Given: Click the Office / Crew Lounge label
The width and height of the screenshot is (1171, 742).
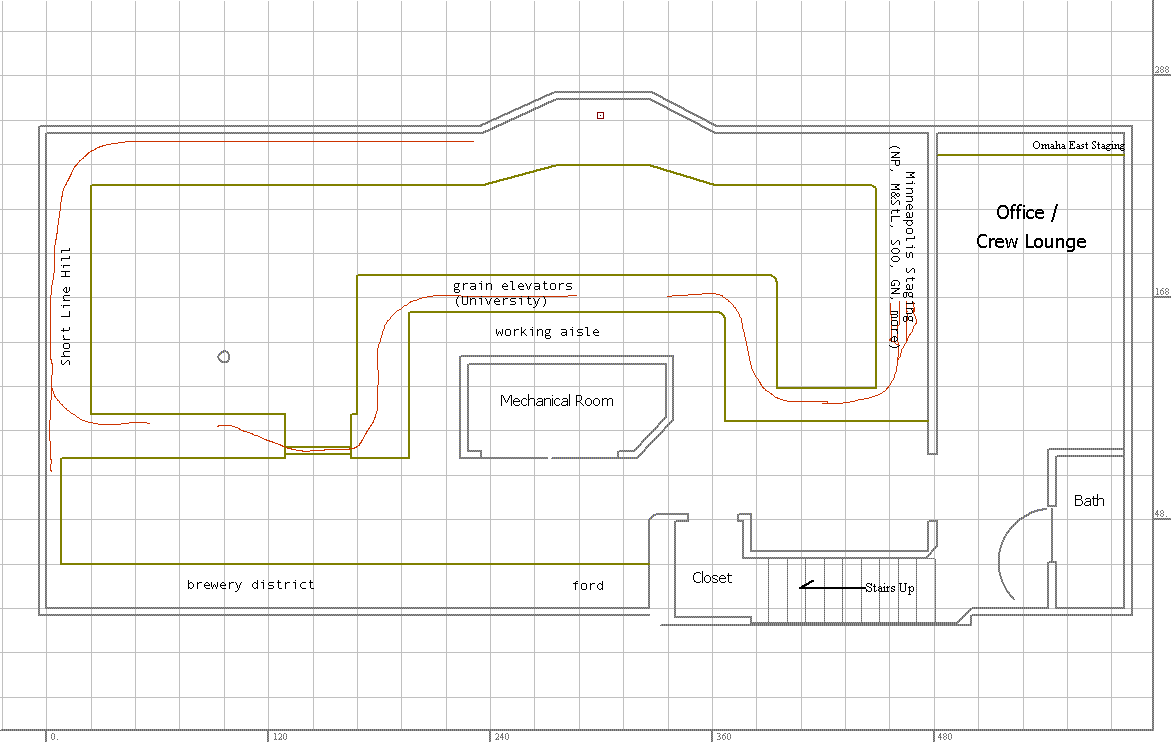Looking at the screenshot, I should click(x=1030, y=227).
